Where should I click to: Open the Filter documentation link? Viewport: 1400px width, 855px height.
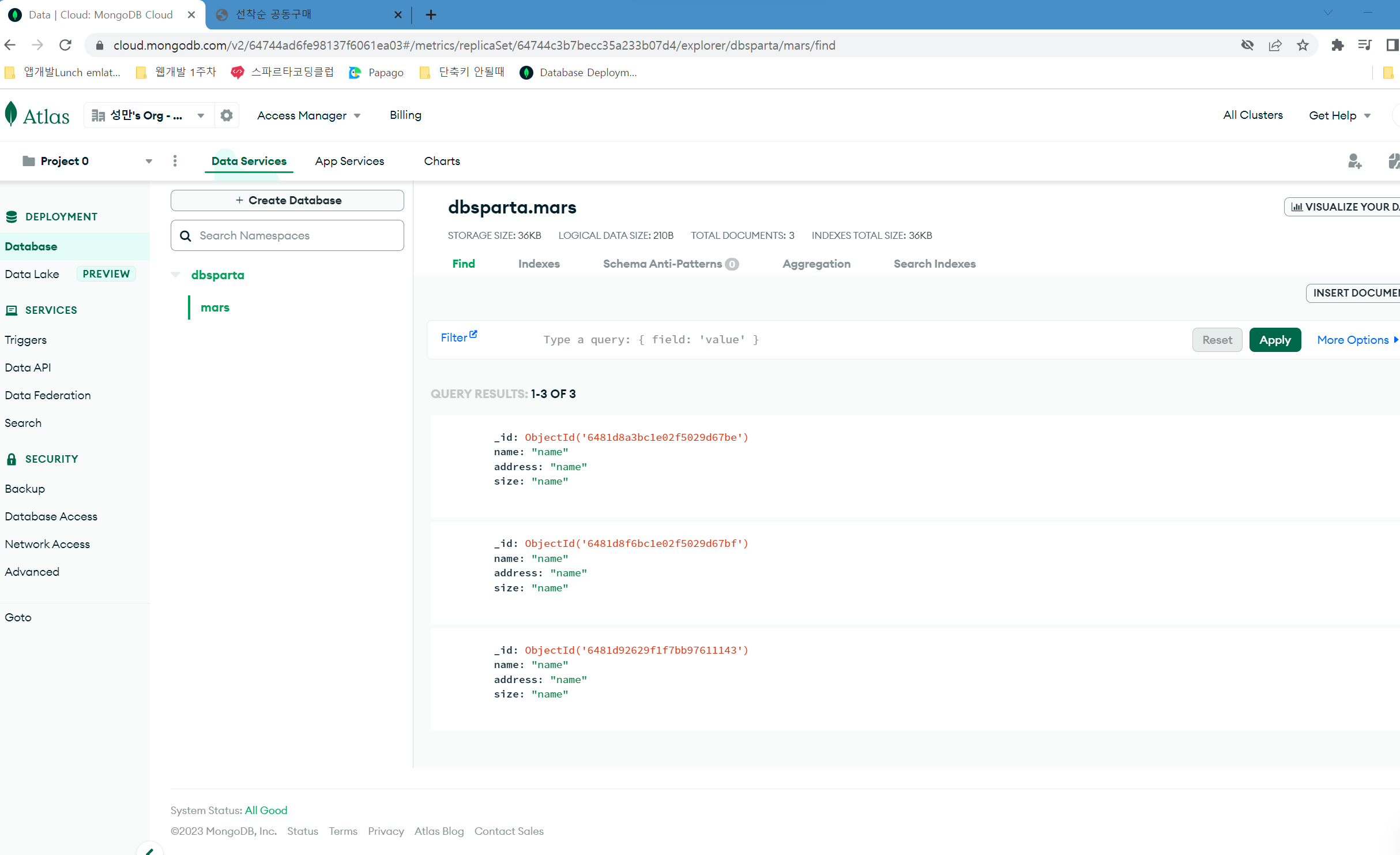click(x=458, y=337)
